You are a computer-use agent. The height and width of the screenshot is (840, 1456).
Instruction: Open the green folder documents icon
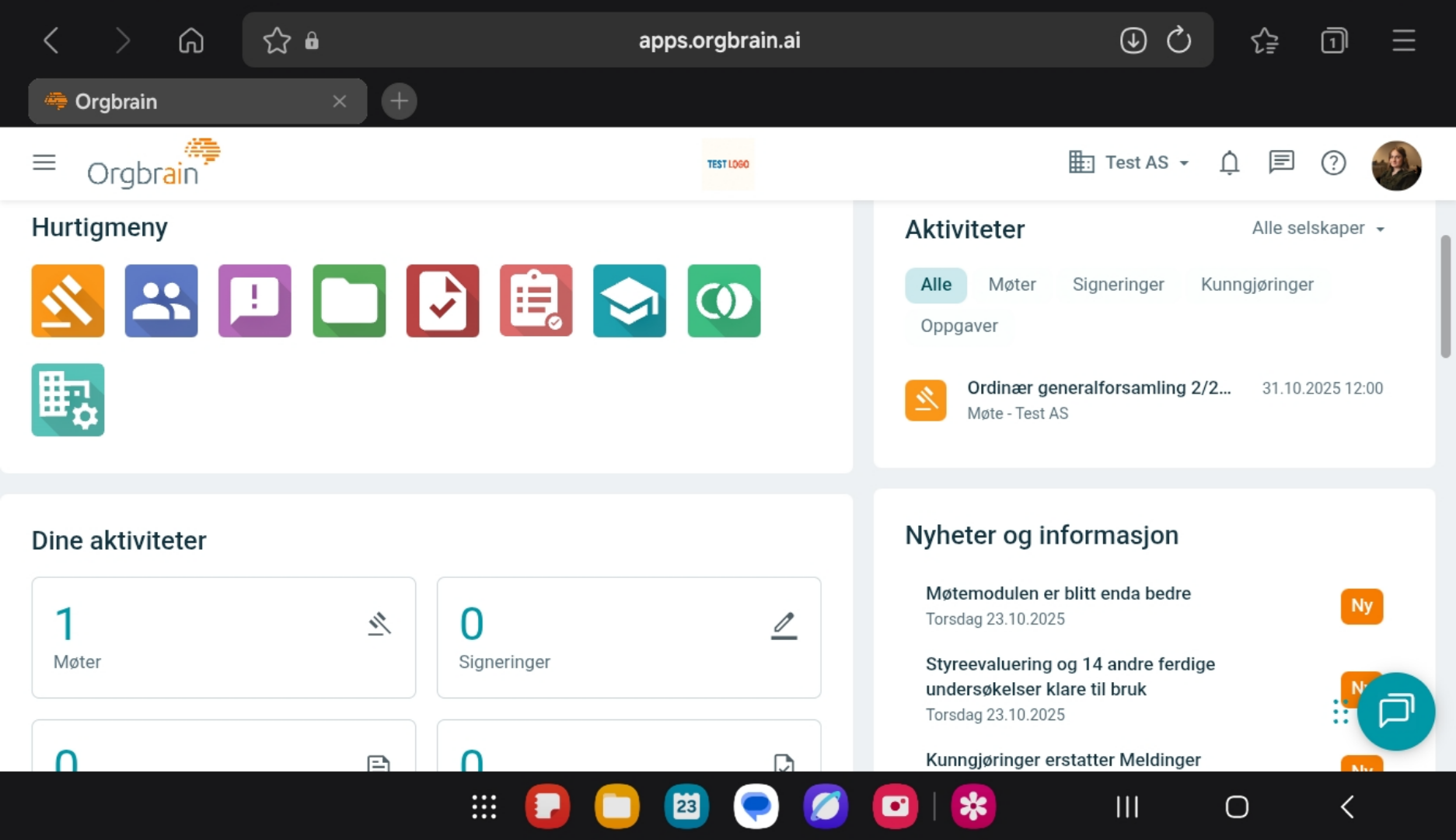348,301
